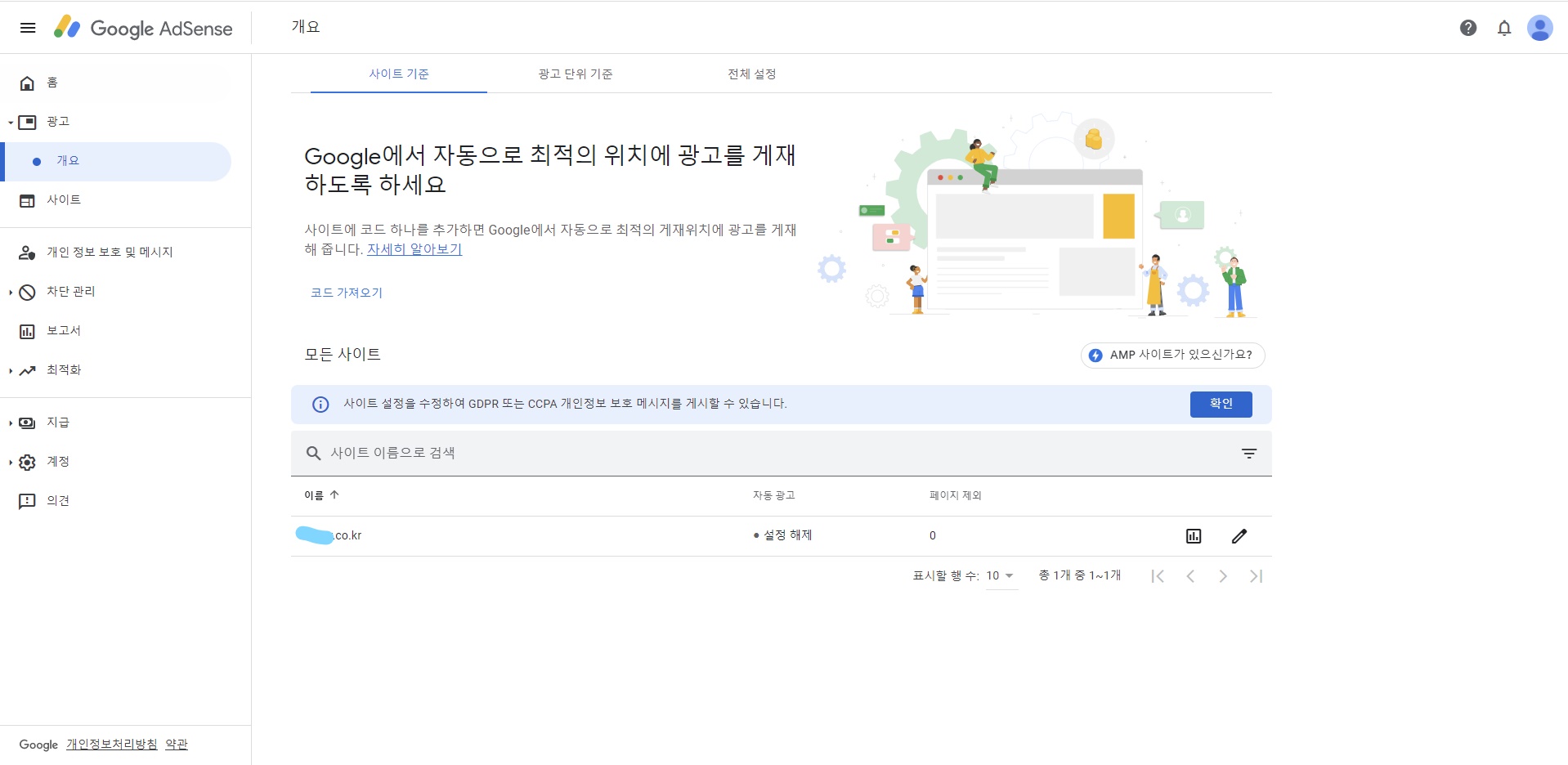1568x765 pixels.
Task: Click the page exclusion value 0
Action: (x=933, y=536)
